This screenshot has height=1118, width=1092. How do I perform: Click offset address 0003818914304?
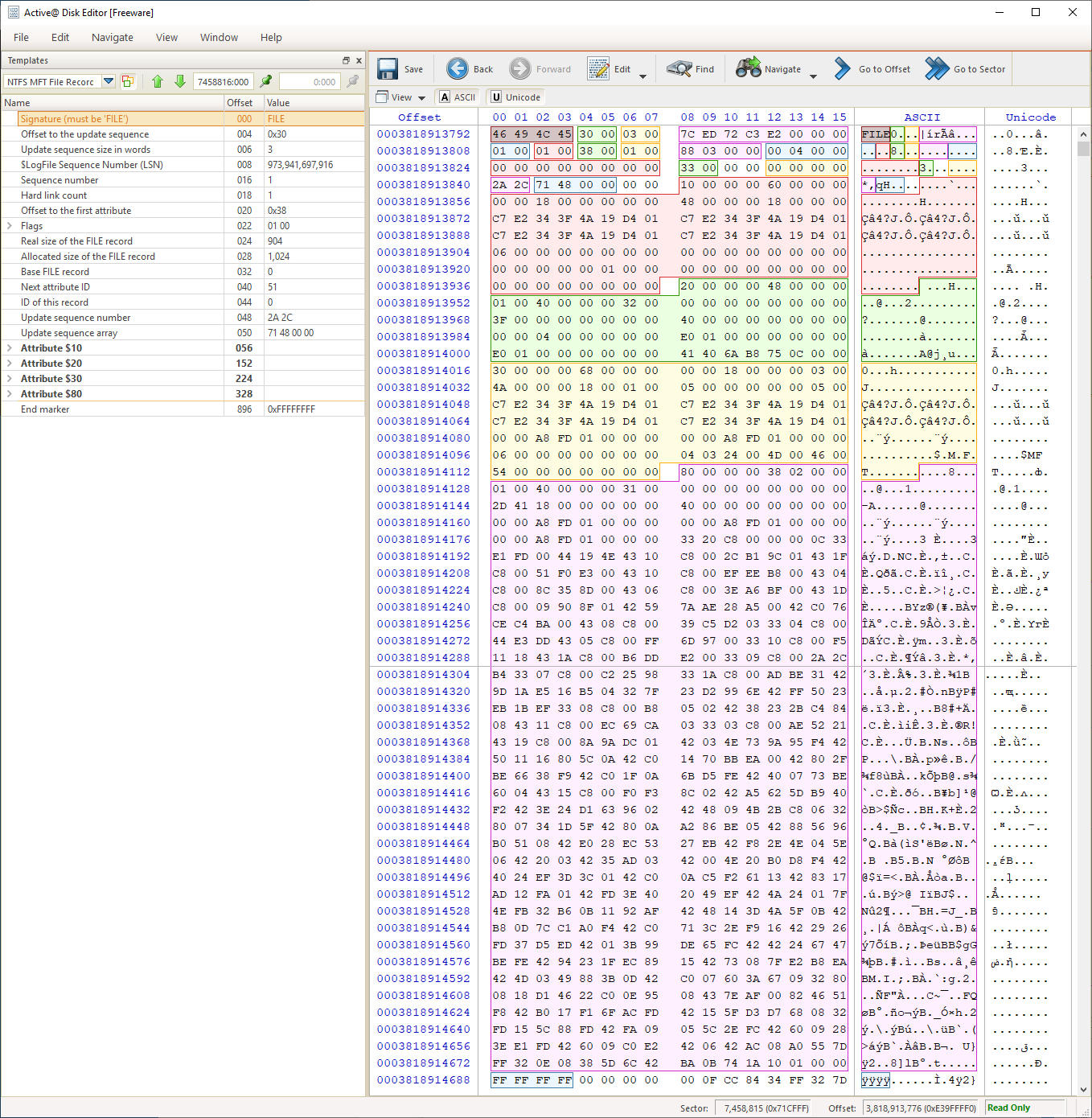[424, 675]
